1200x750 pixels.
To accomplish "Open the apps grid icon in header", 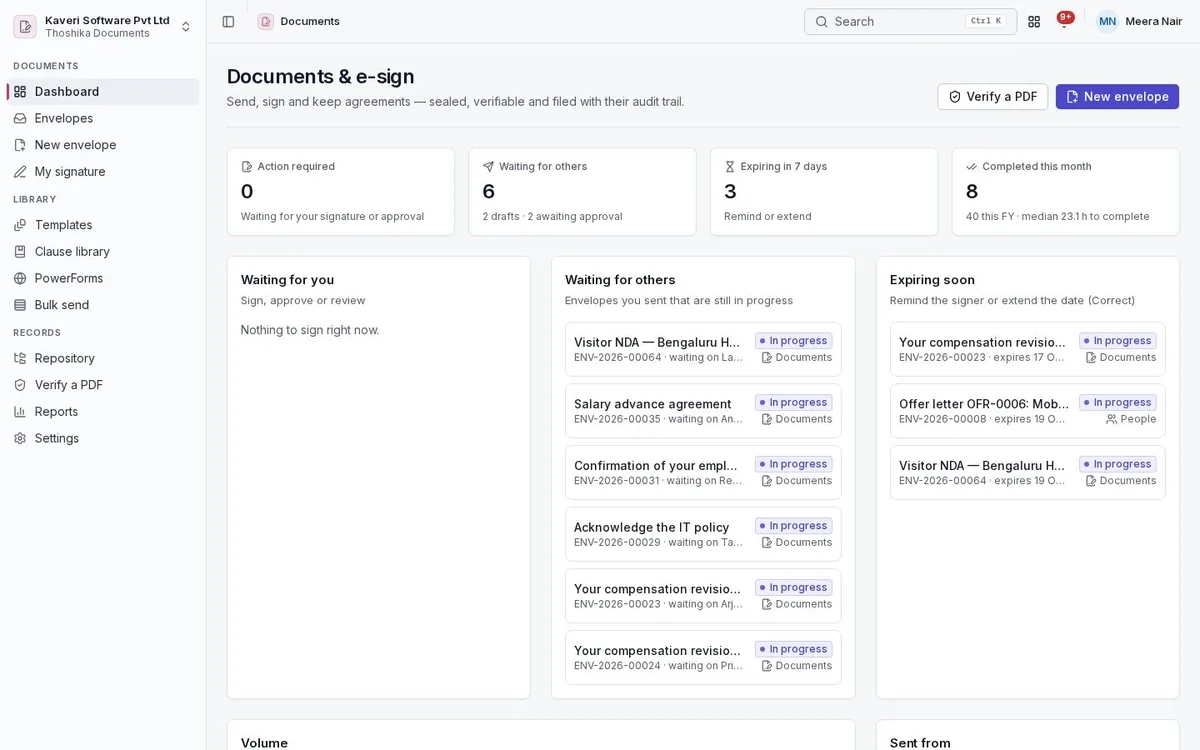I will coord(1034,21).
